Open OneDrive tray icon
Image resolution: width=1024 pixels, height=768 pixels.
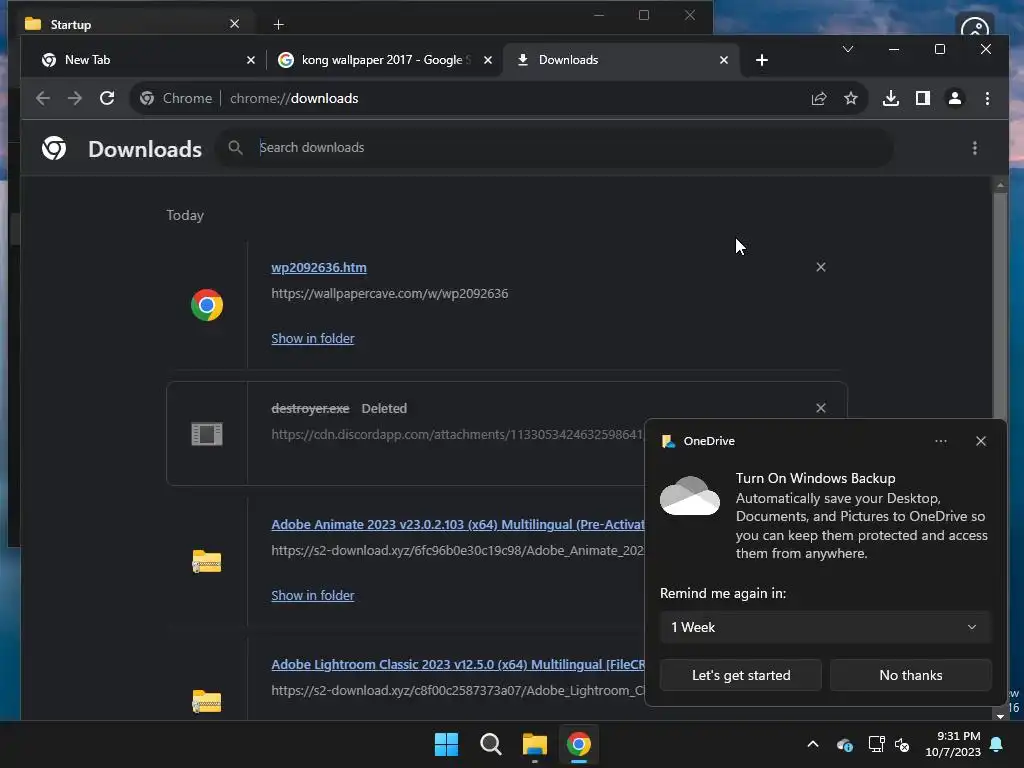pyautogui.click(x=844, y=744)
